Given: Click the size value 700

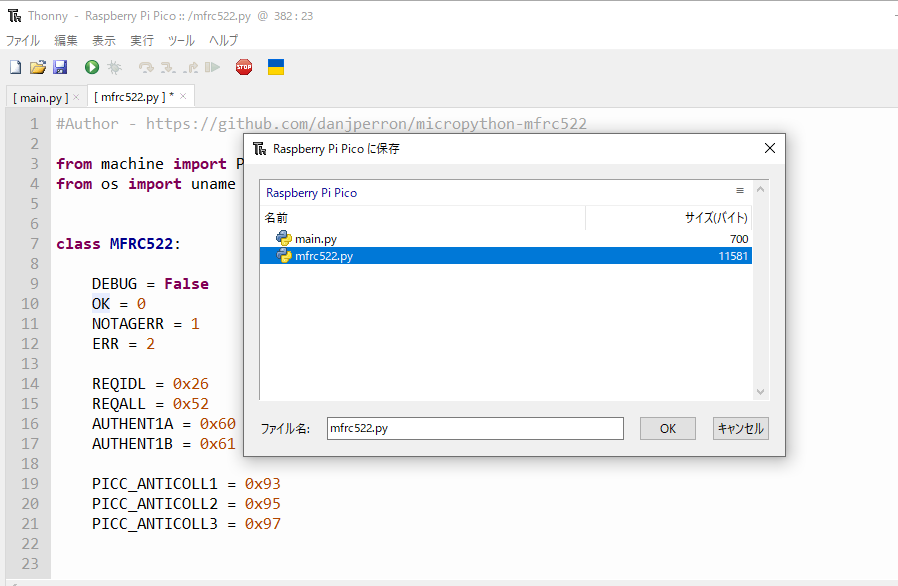Looking at the screenshot, I should pyautogui.click(x=739, y=239).
